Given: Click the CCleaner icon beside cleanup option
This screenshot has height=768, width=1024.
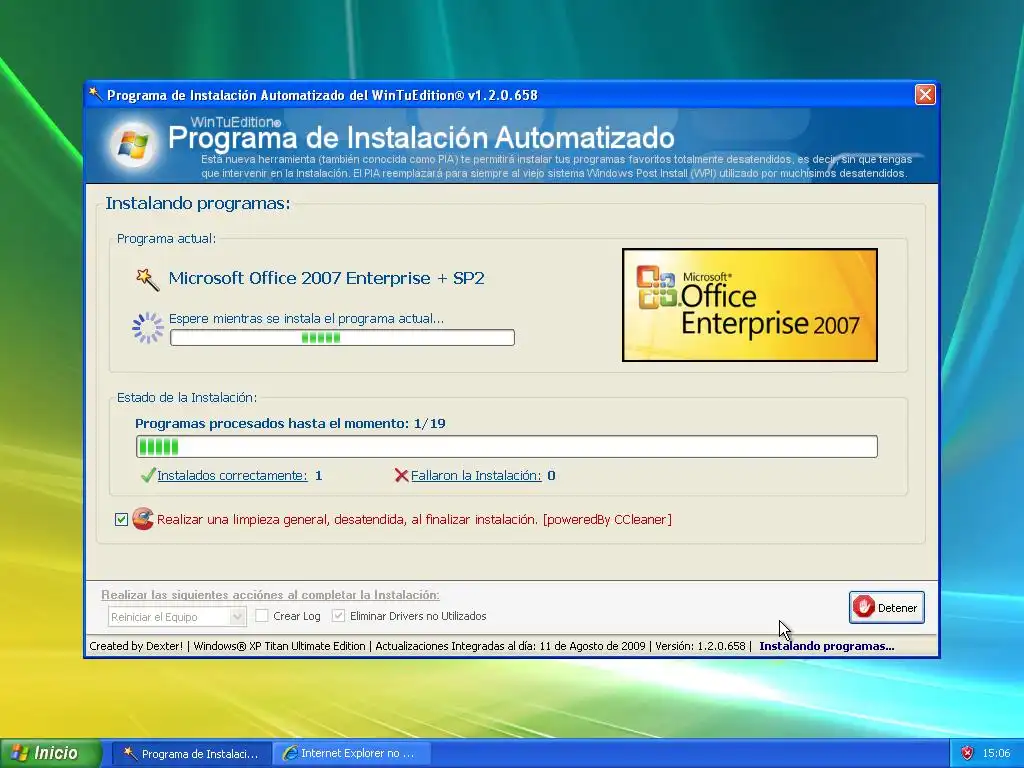Looking at the screenshot, I should click(x=142, y=519).
